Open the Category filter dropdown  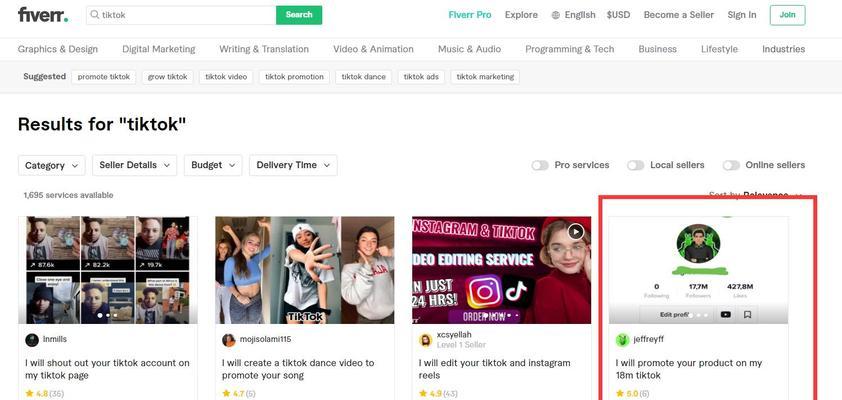(x=52, y=165)
